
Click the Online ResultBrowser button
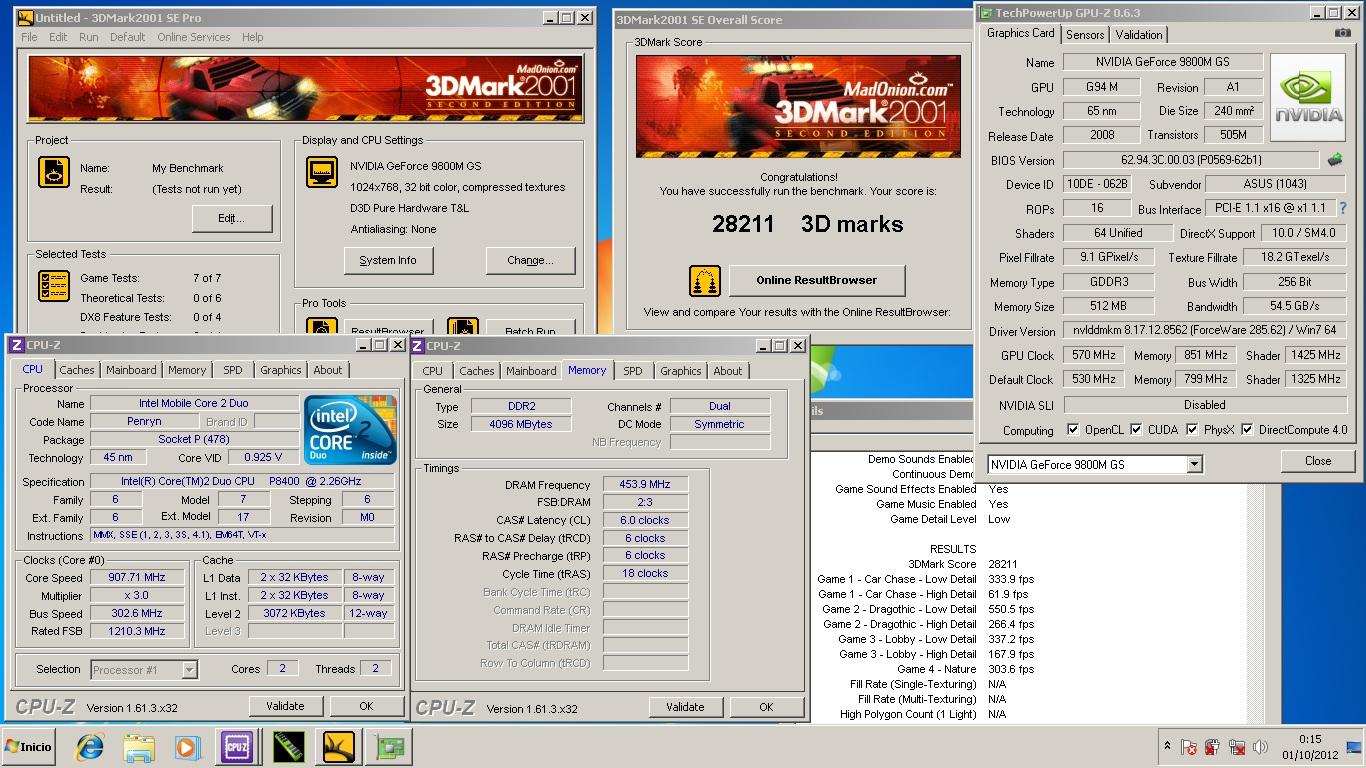pyautogui.click(x=817, y=280)
